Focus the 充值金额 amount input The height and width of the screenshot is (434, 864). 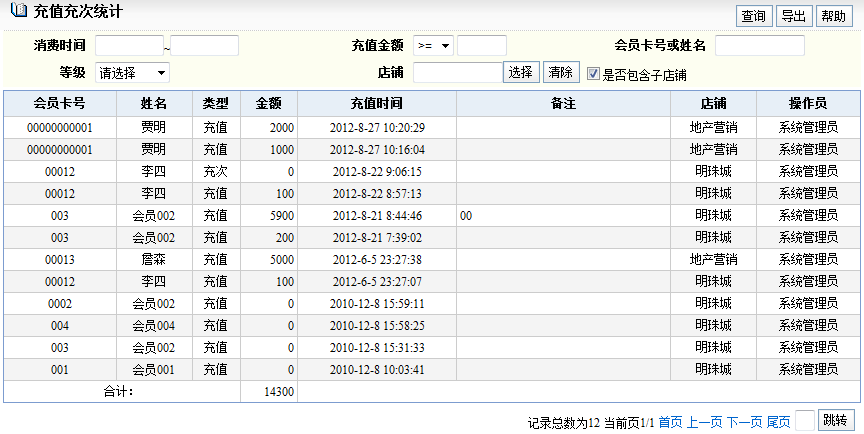482,45
